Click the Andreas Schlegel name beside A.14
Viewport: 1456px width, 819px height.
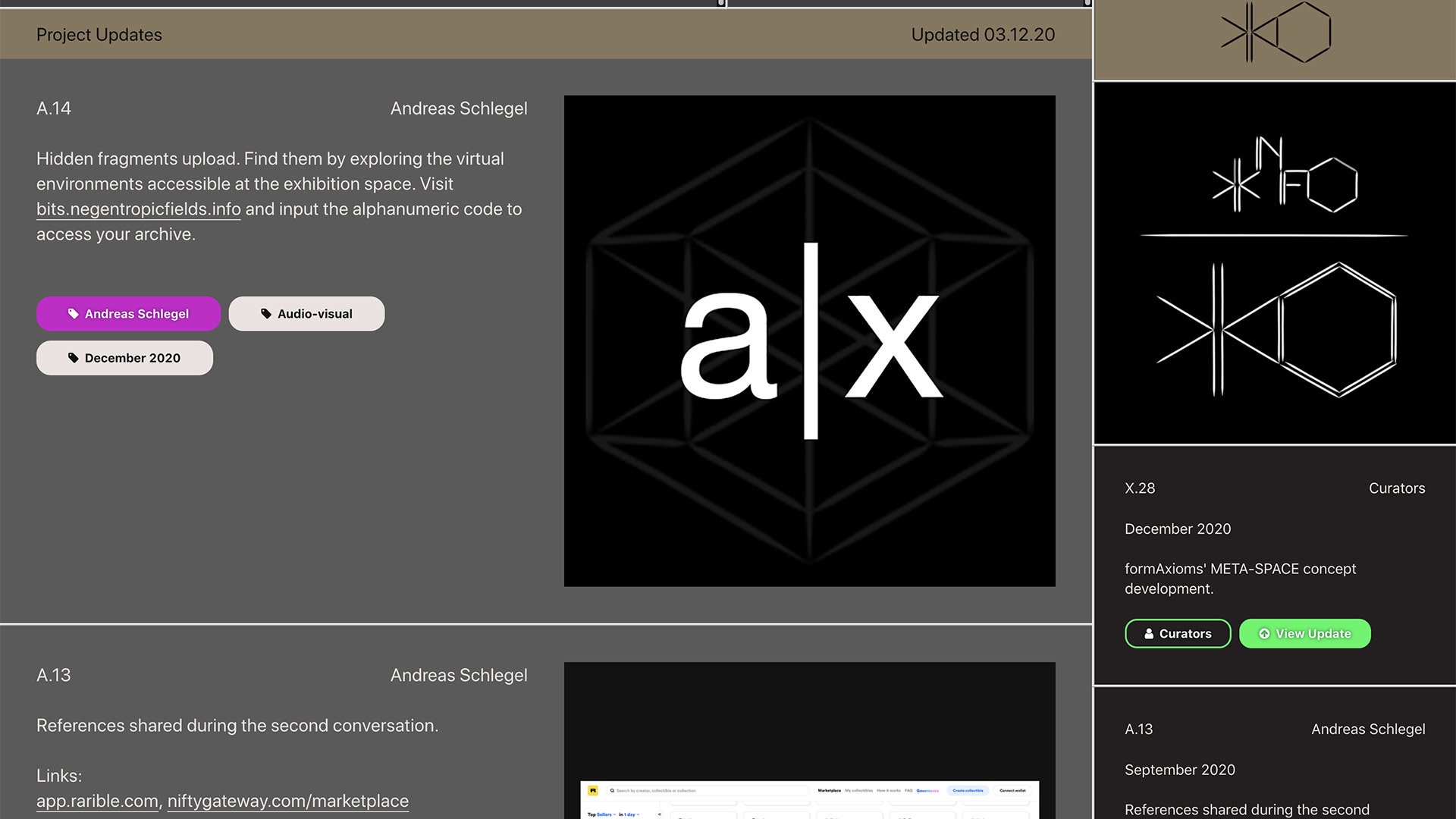point(459,108)
